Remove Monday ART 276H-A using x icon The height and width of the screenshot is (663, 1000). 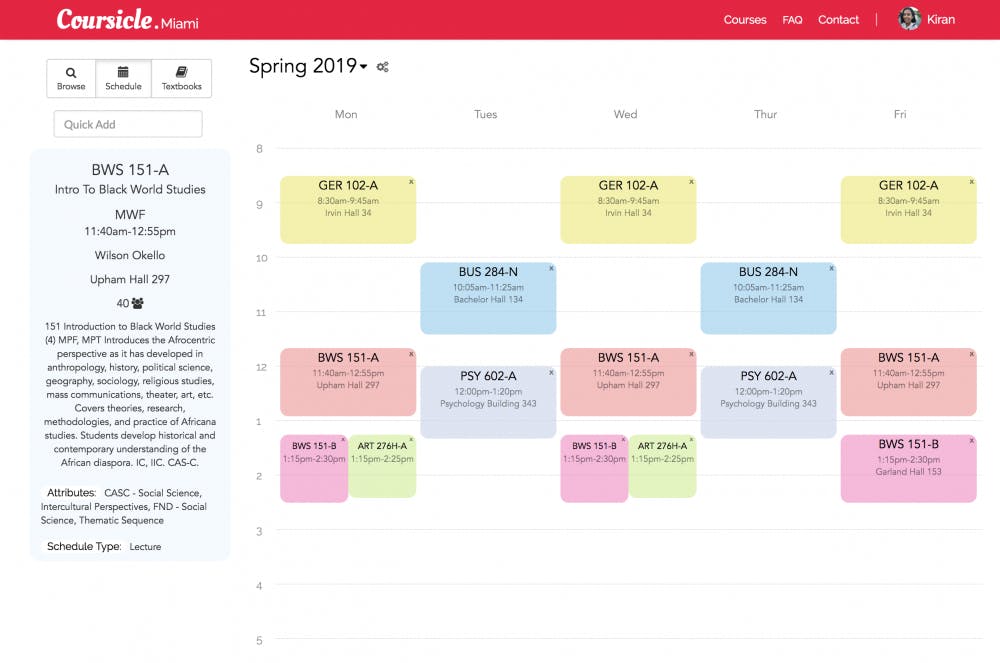point(411,440)
